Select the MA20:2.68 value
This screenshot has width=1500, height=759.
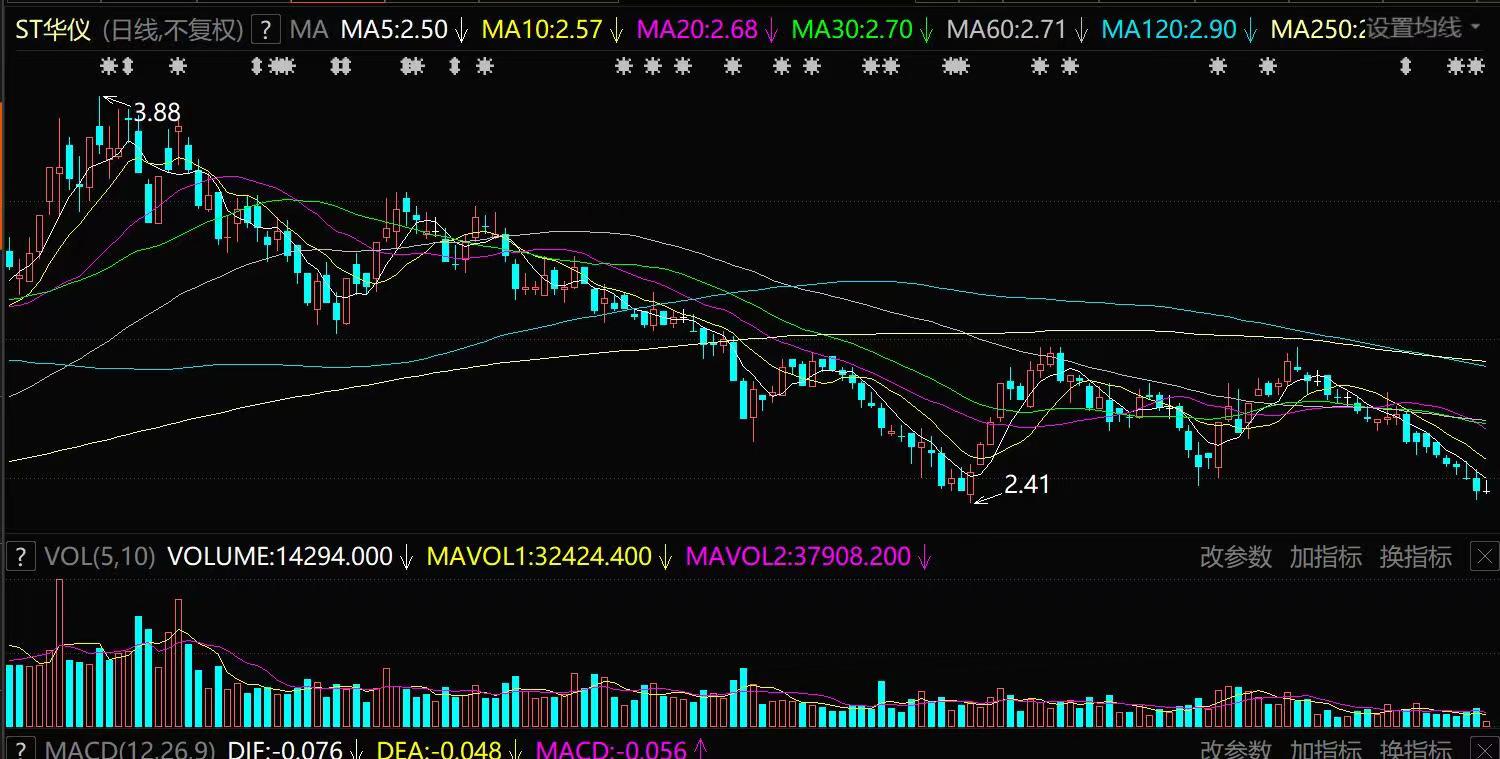[697, 29]
